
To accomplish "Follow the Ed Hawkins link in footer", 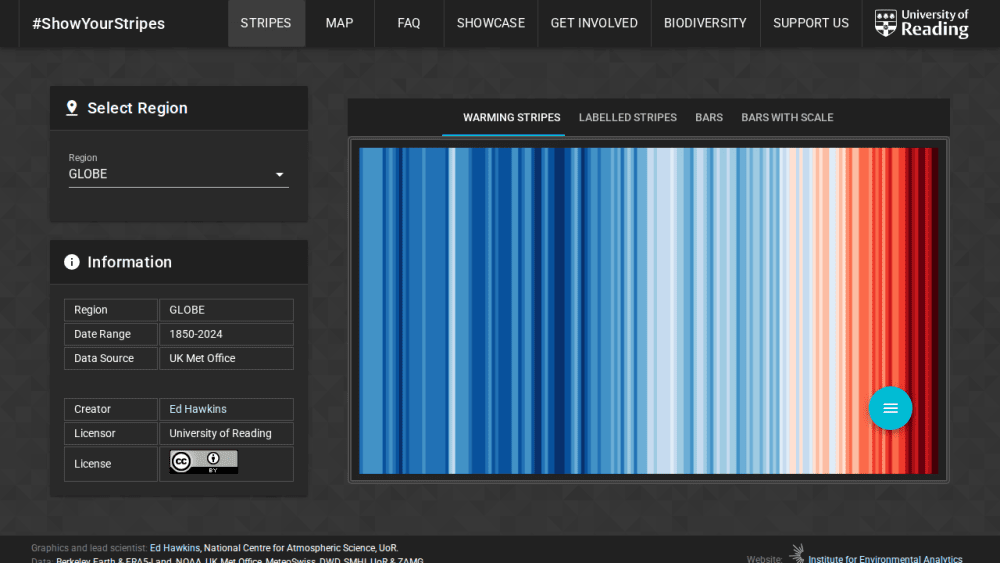I will (175, 548).
